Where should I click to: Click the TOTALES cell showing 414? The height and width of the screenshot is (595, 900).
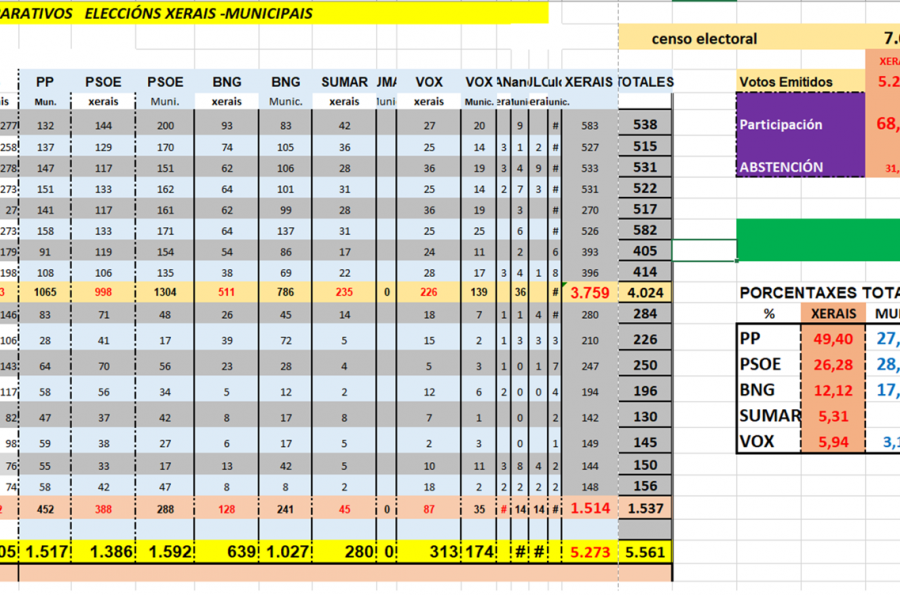[645, 272]
